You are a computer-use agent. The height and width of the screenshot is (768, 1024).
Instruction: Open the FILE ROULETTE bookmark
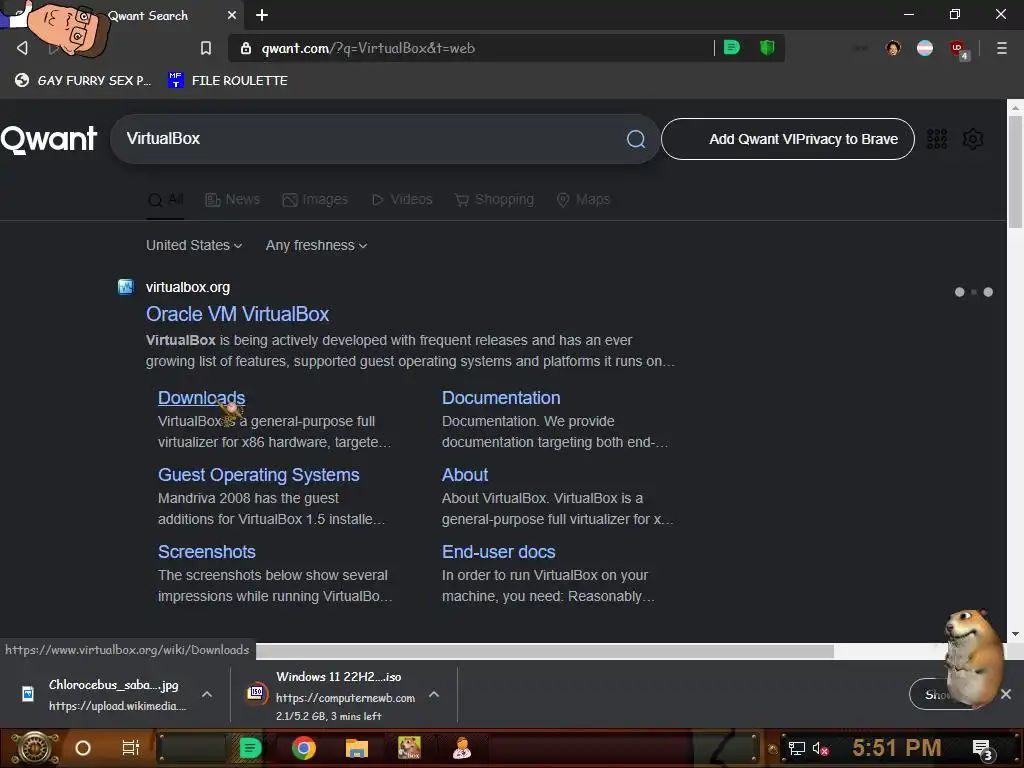point(228,80)
